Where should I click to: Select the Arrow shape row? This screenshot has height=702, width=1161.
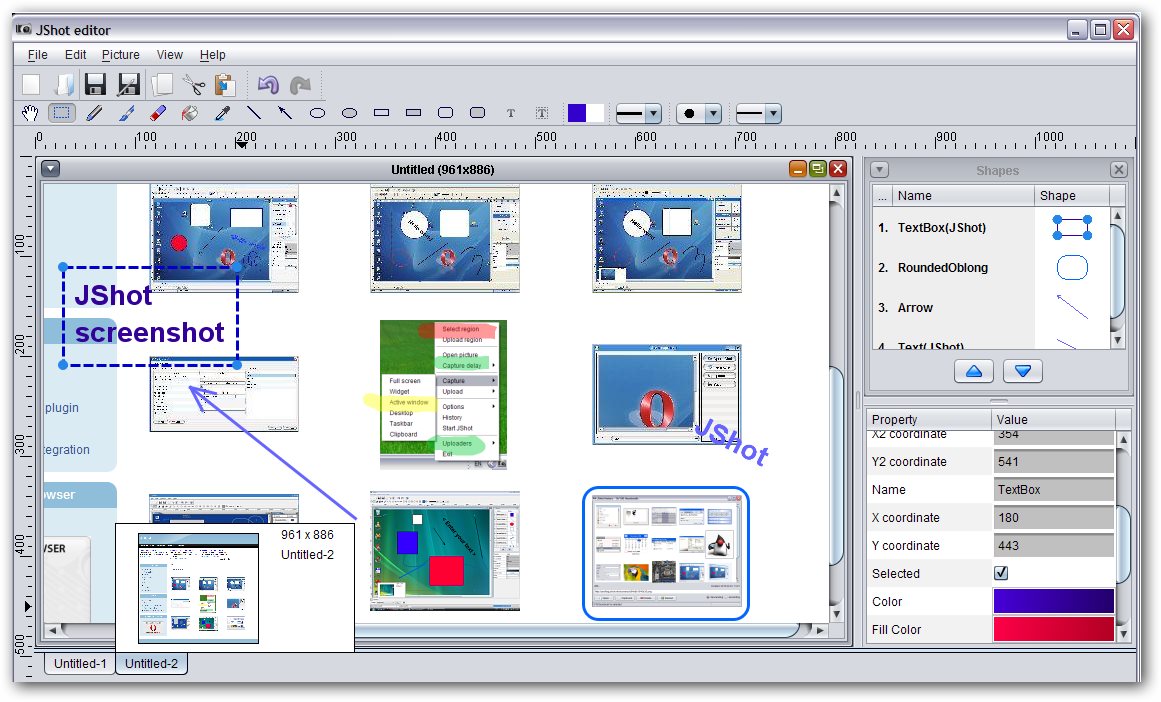[991, 307]
